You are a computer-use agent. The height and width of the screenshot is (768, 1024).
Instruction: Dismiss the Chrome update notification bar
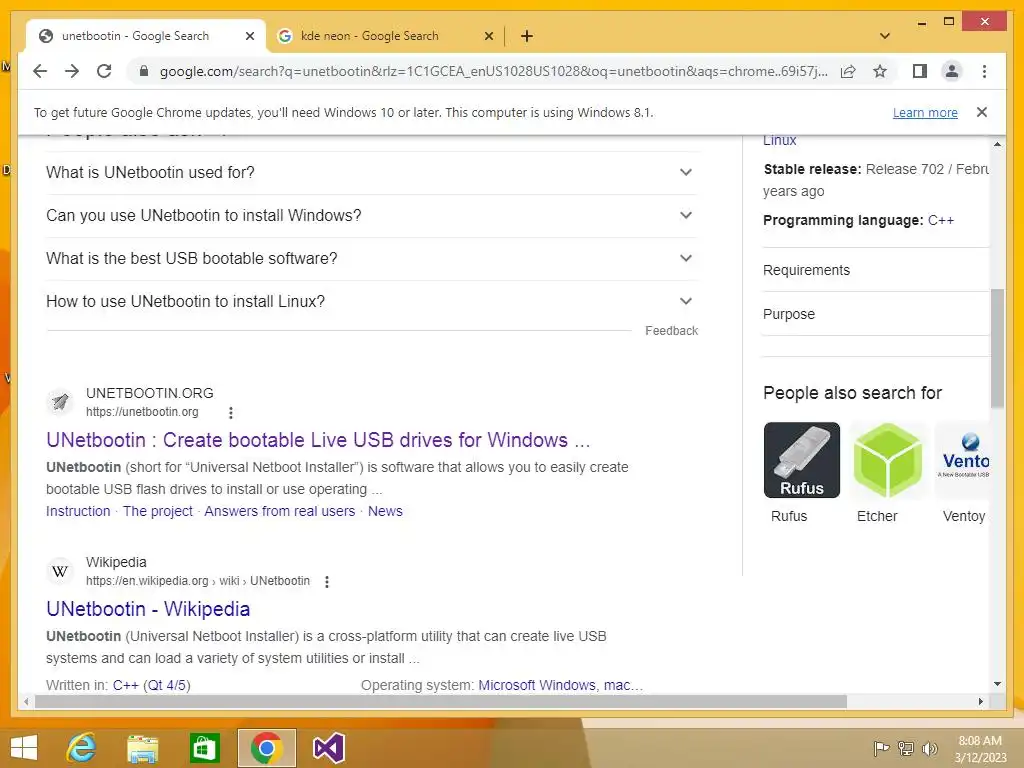(x=982, y=112)
